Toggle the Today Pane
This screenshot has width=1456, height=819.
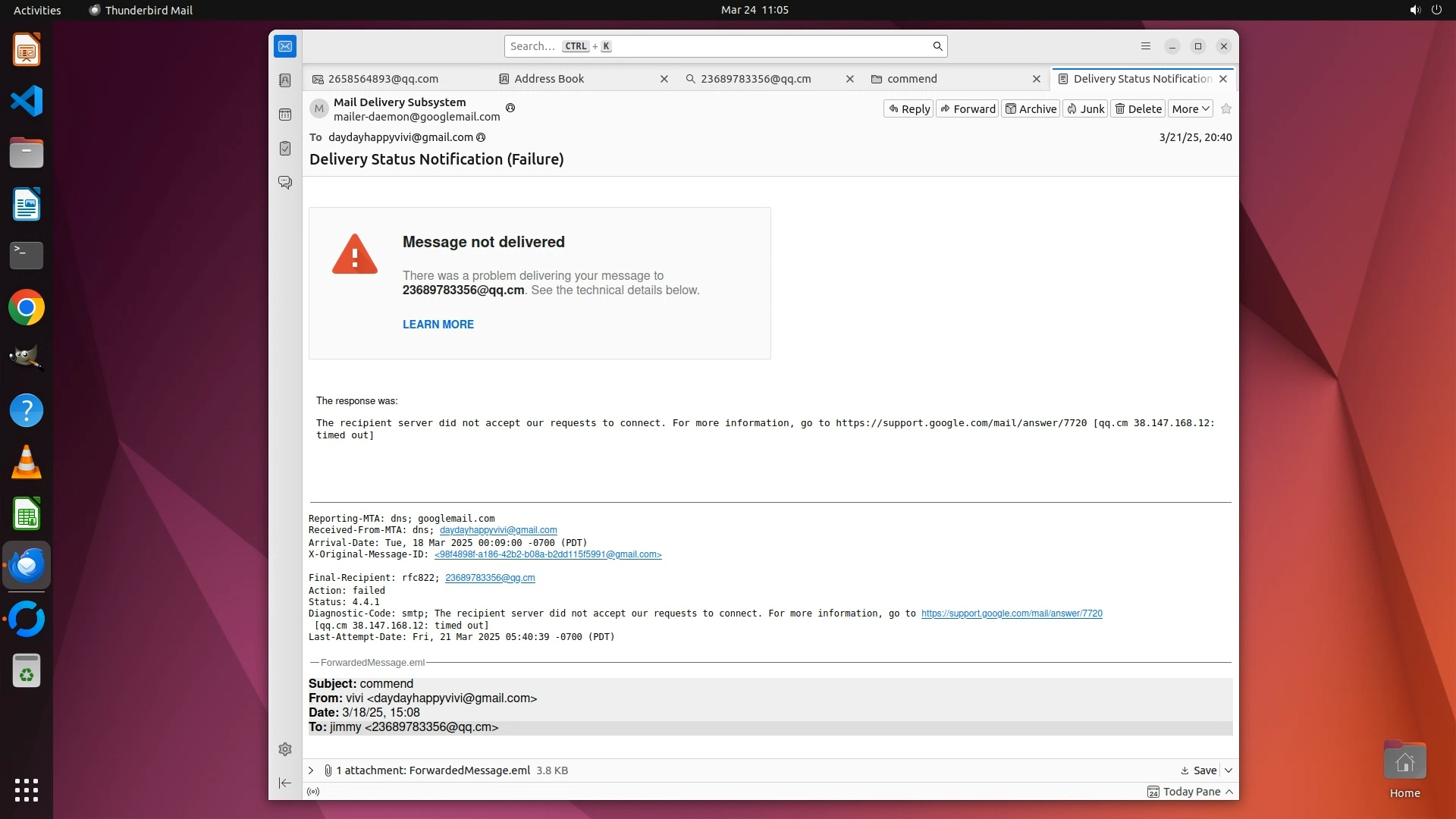pos(1191,792)
